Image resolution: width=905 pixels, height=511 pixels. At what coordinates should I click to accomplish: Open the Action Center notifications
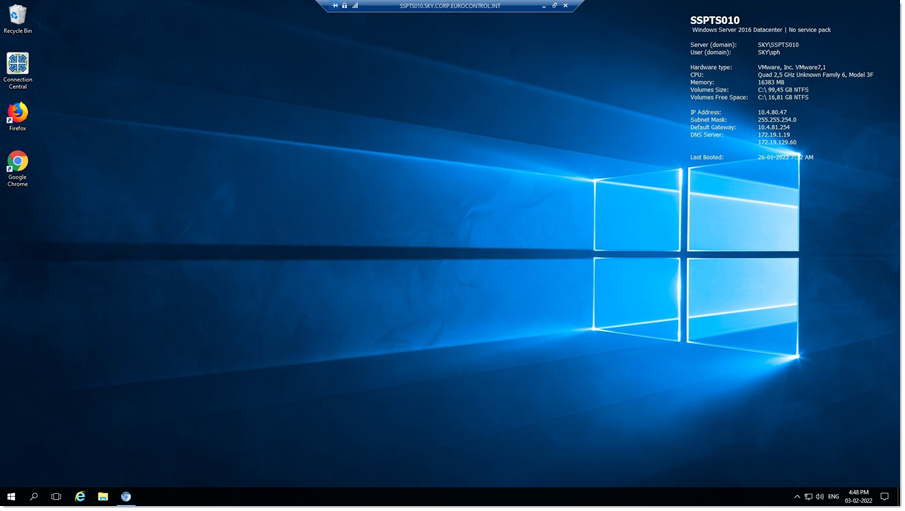coord(884,496)
